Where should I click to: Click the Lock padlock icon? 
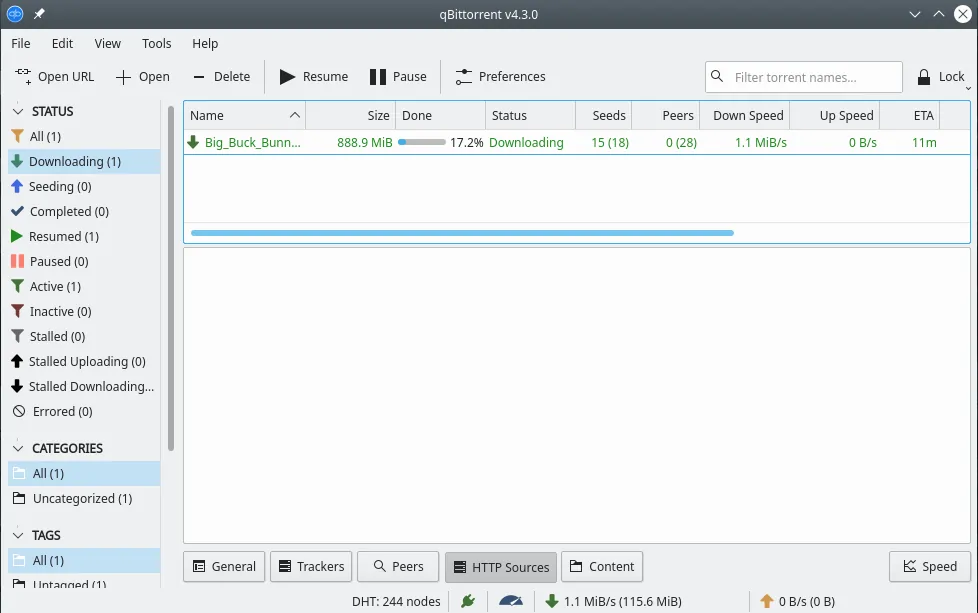(x=924, y=77)
